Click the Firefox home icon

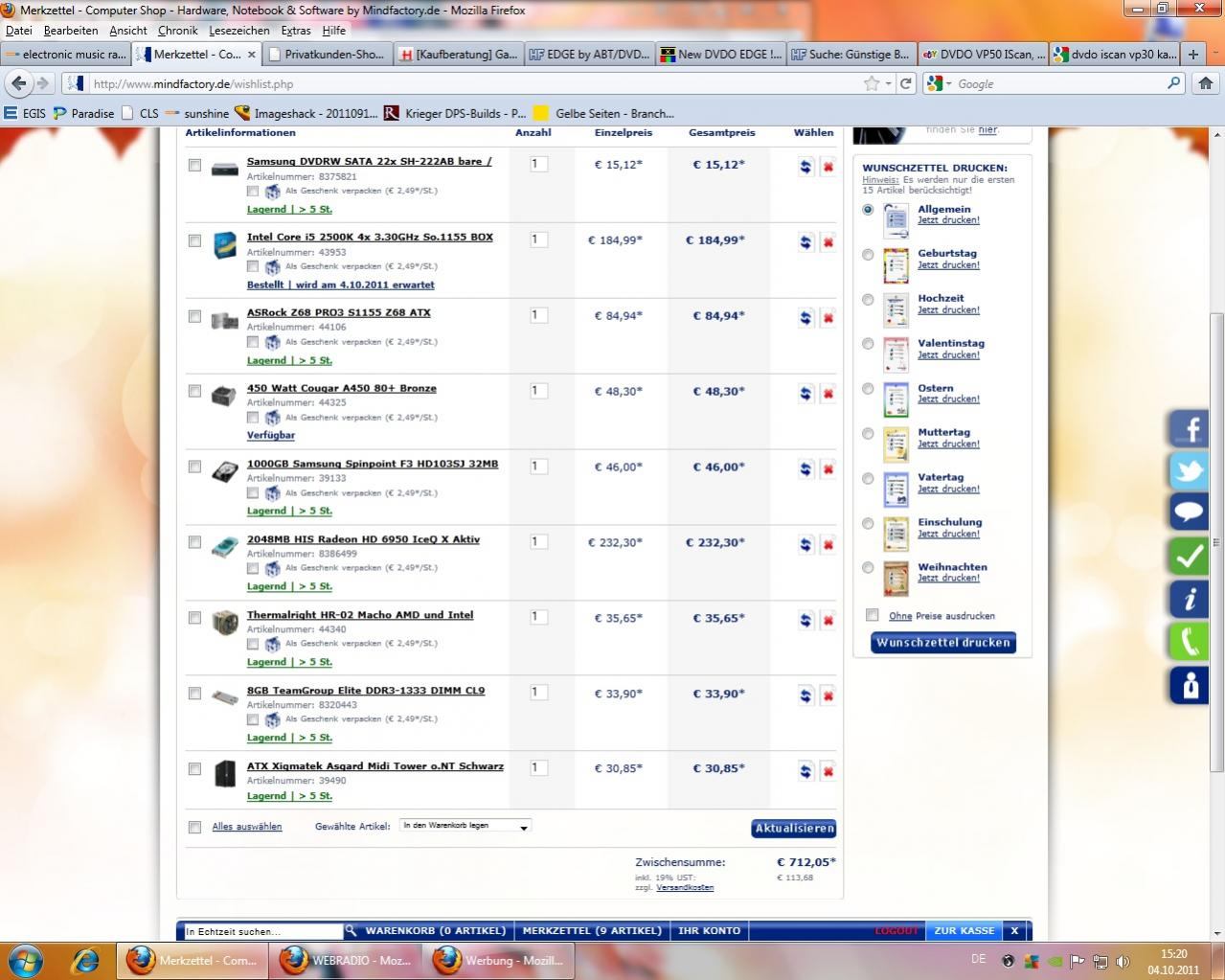click(1206, 83)
